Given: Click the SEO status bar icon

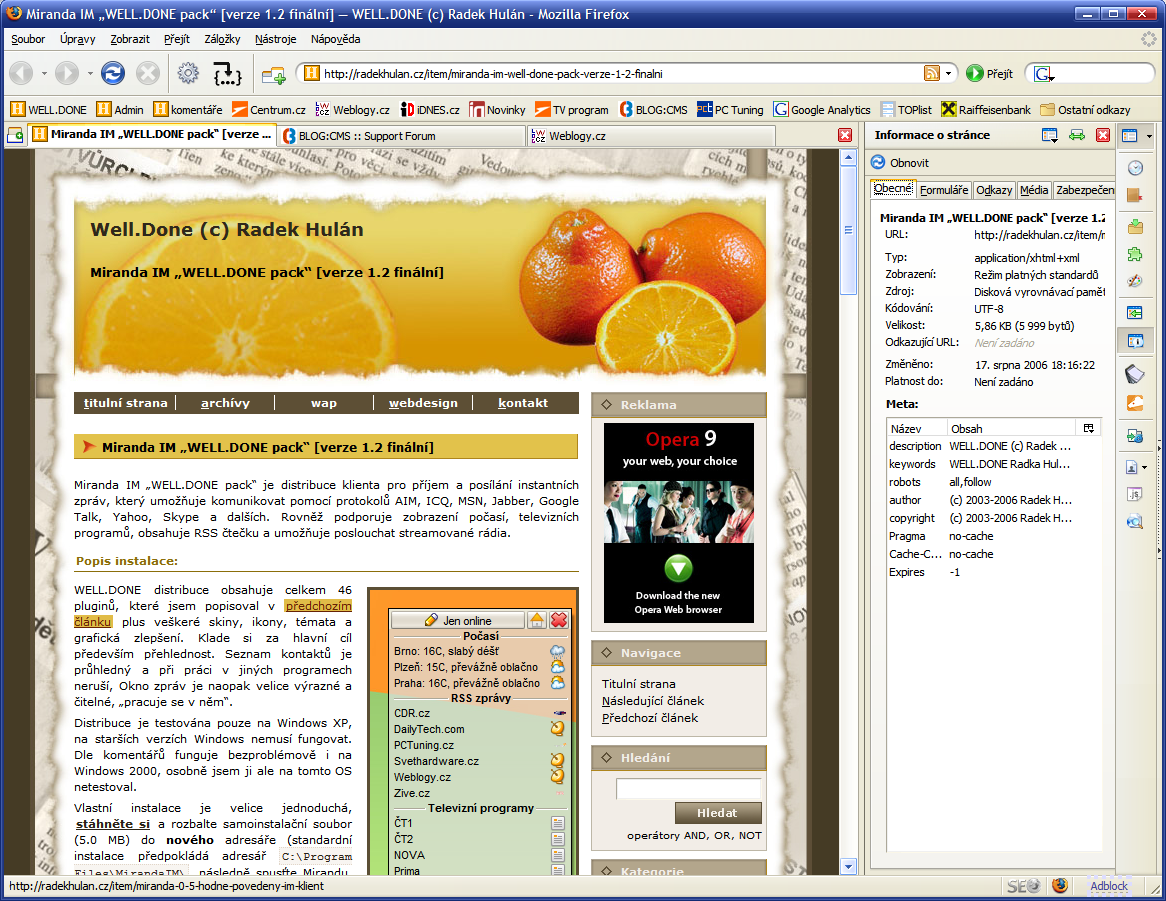Looking at the screenshot, I should click(1023, 886).
